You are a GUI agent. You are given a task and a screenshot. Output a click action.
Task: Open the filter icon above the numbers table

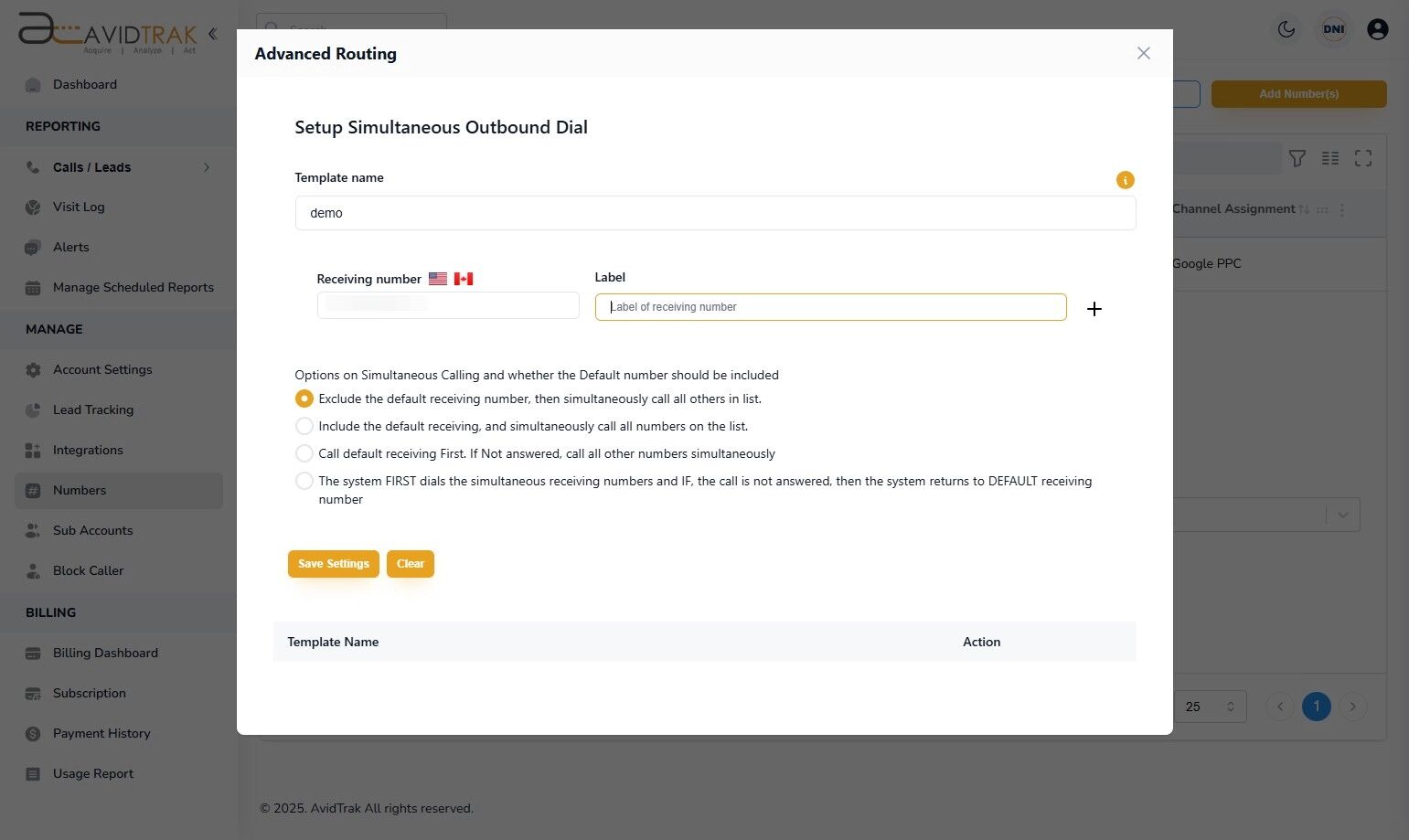pyautogui.click(x=1297, y=158)
